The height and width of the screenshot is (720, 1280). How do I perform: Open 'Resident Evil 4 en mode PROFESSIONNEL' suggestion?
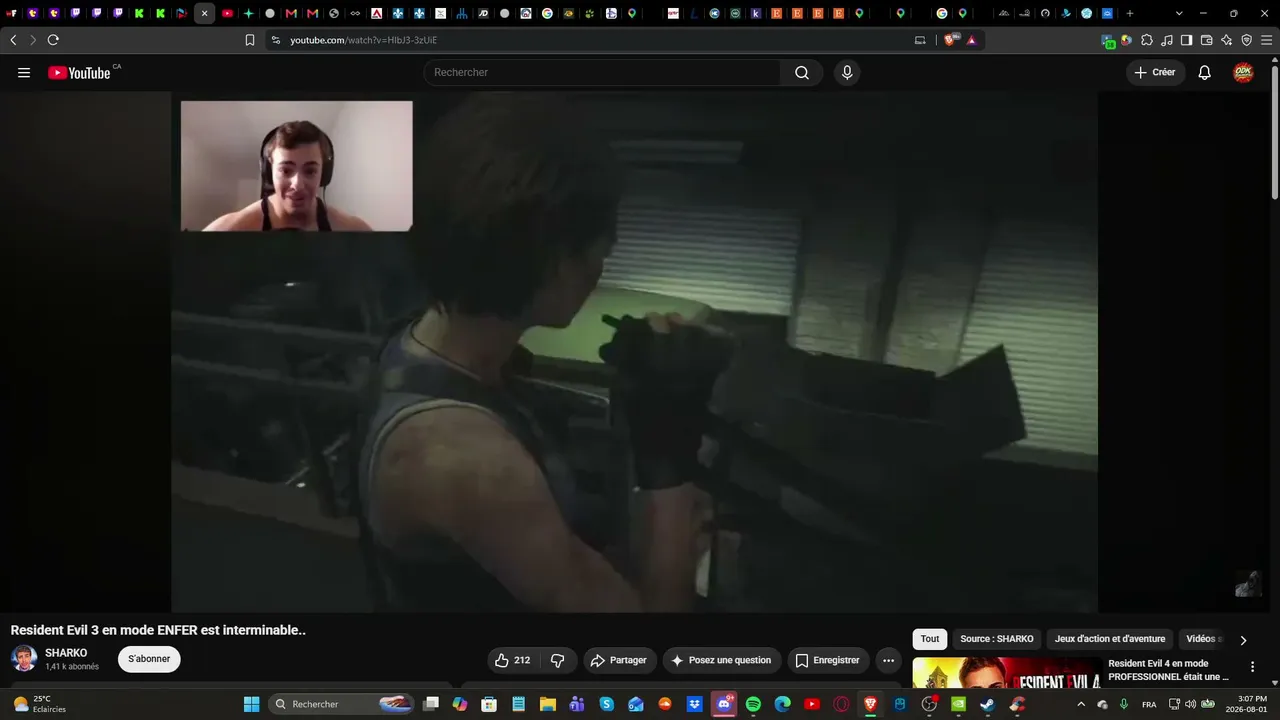click(x=1168, y=670)
